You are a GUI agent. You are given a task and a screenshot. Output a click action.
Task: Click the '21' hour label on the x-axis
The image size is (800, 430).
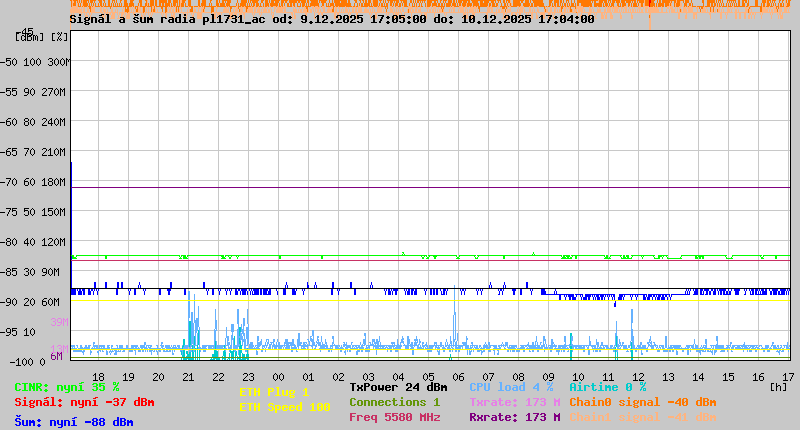coord(188,377)
